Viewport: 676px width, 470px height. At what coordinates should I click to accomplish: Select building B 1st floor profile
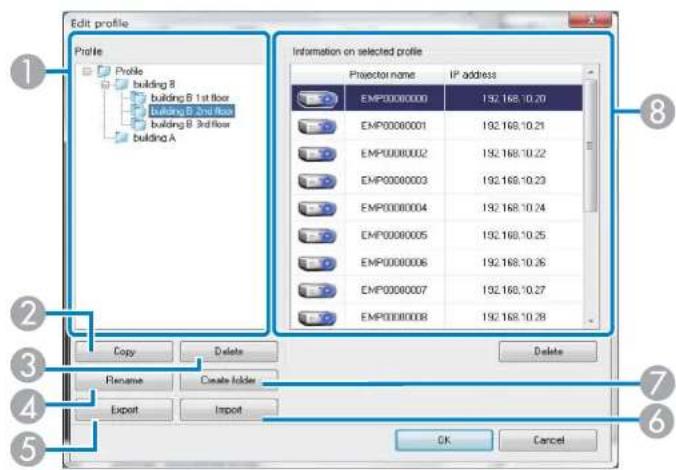190,98
